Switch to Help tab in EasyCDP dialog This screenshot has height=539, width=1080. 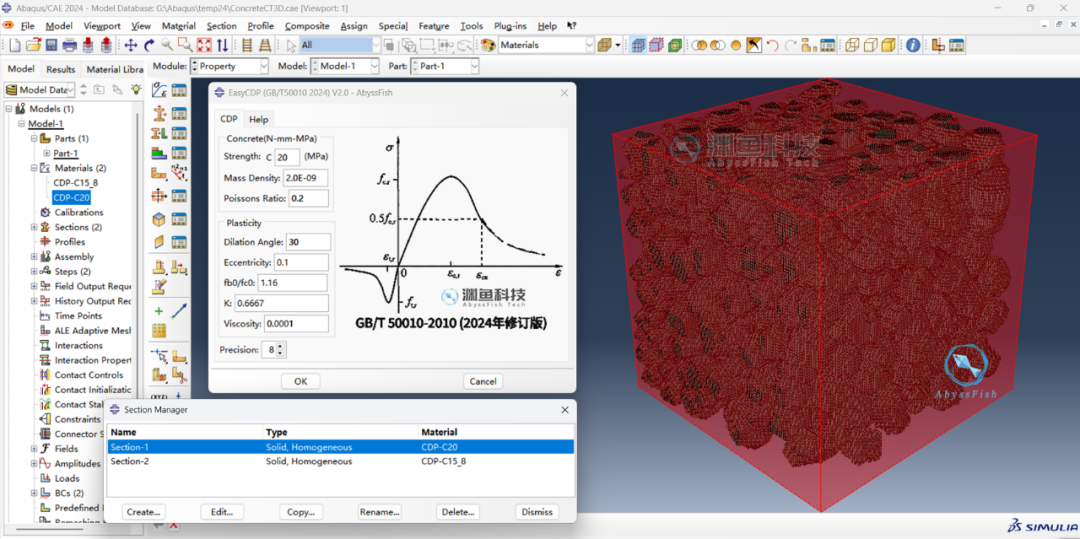[259, 119]
